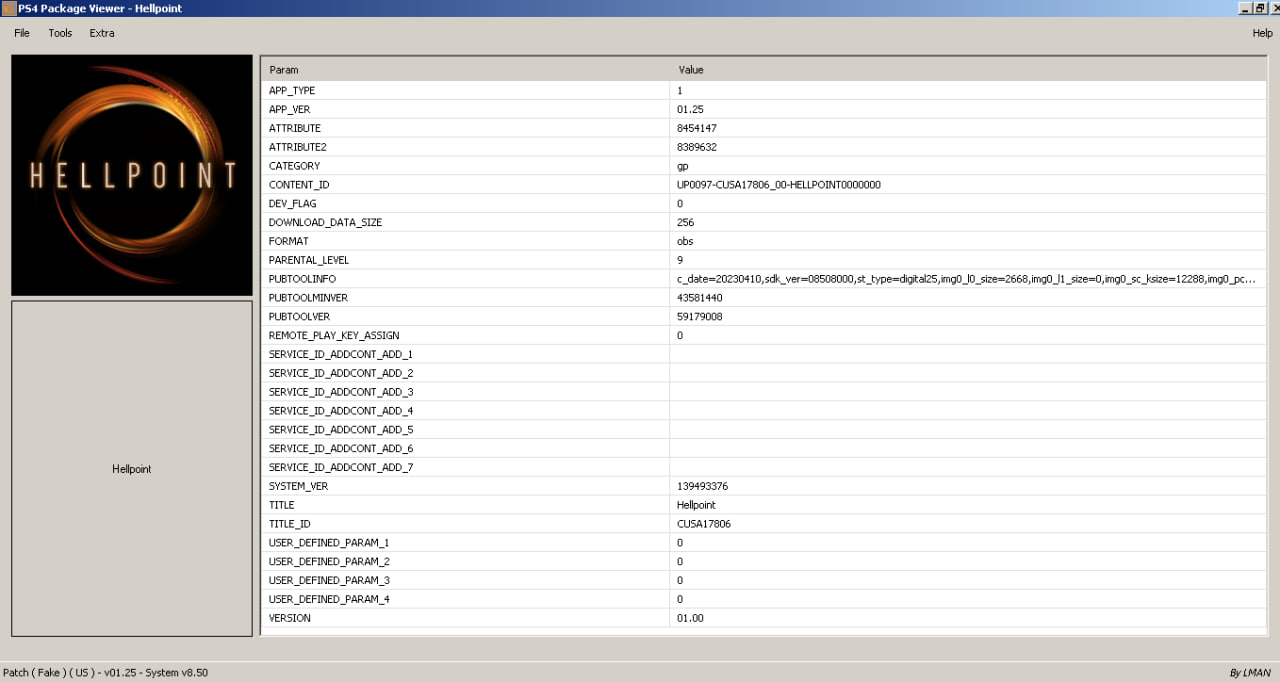Open the Help menu

pos(1262,33)
